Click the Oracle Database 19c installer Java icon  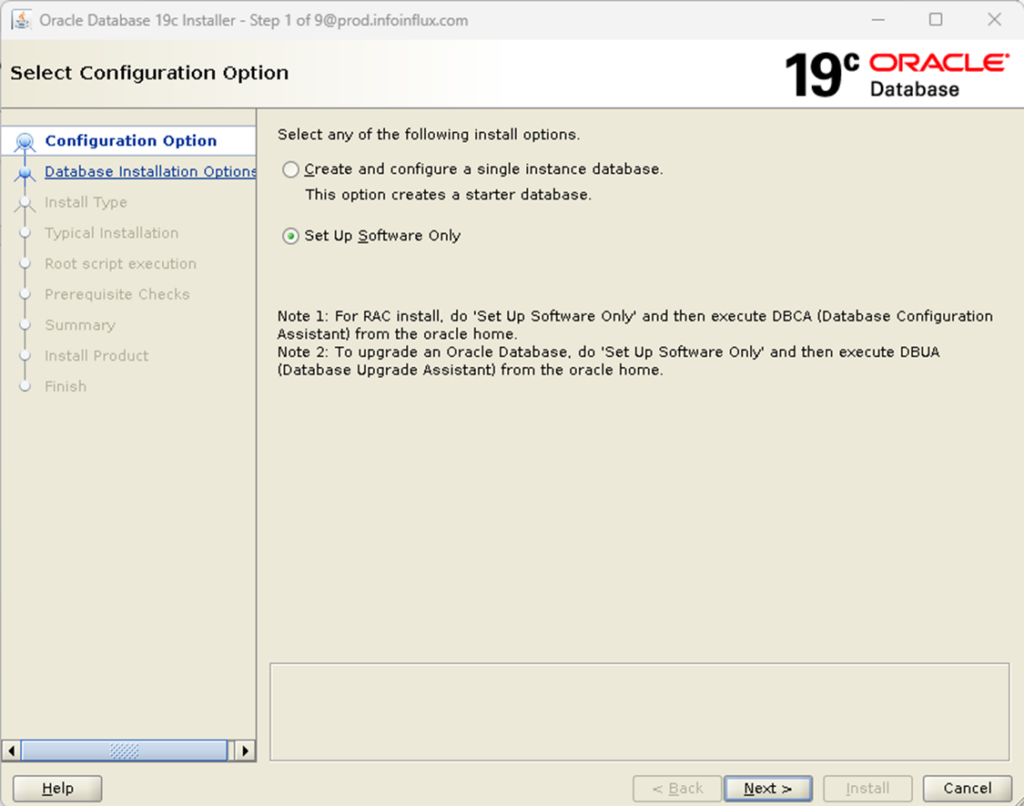22,20
